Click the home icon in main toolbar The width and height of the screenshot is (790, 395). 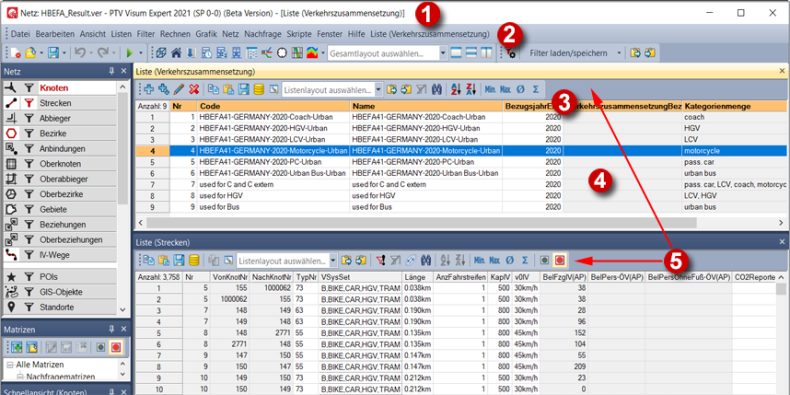(x=176, y=52)
